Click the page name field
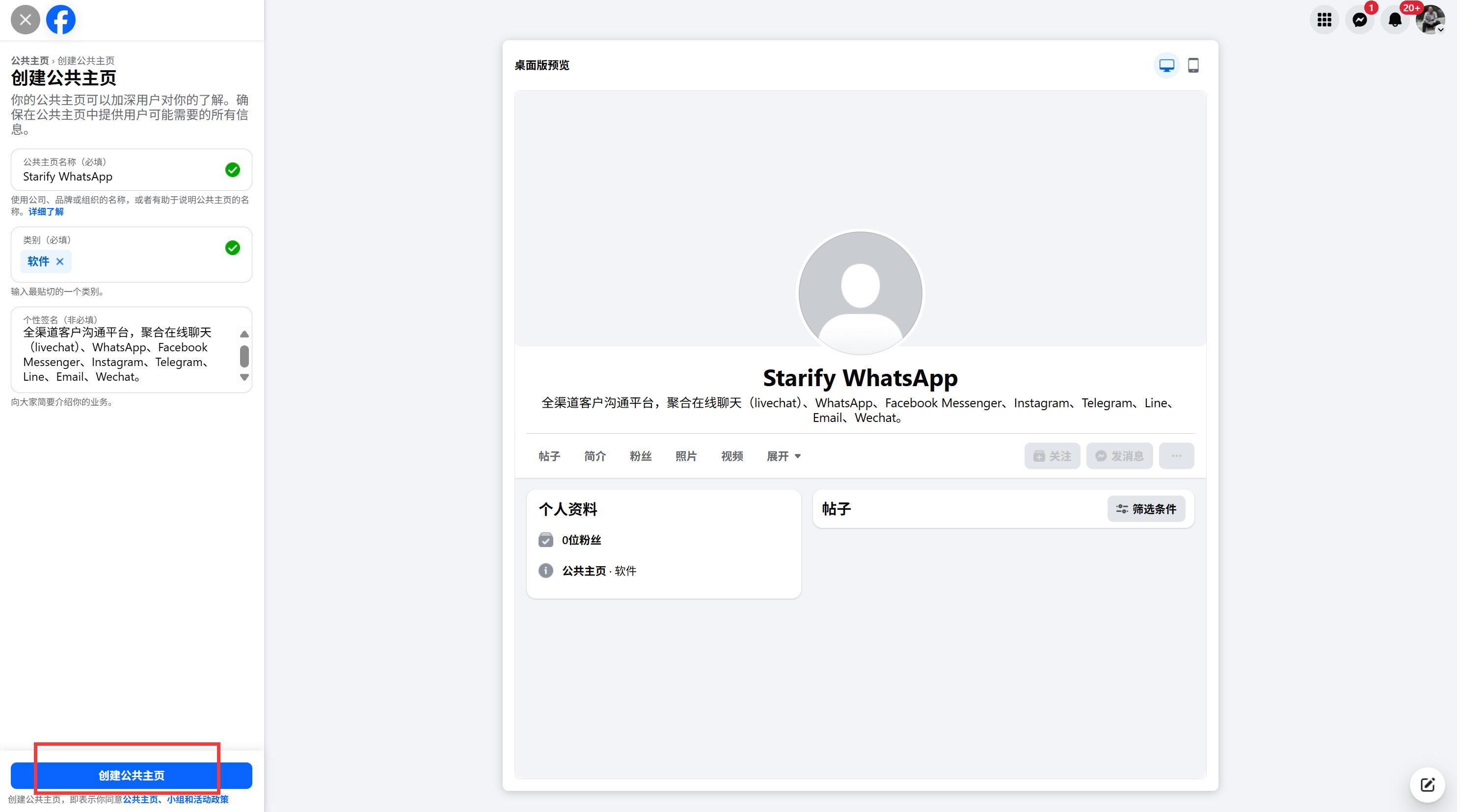Image resolution: width=1460 pixels, height=812 pixels. tap(132, 170)
